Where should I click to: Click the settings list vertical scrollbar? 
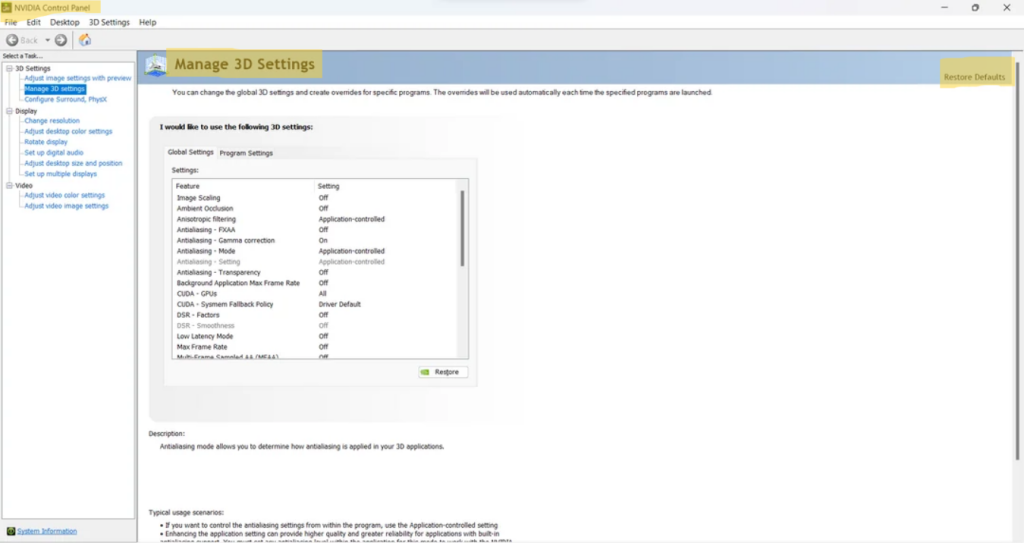click(463, 229)
